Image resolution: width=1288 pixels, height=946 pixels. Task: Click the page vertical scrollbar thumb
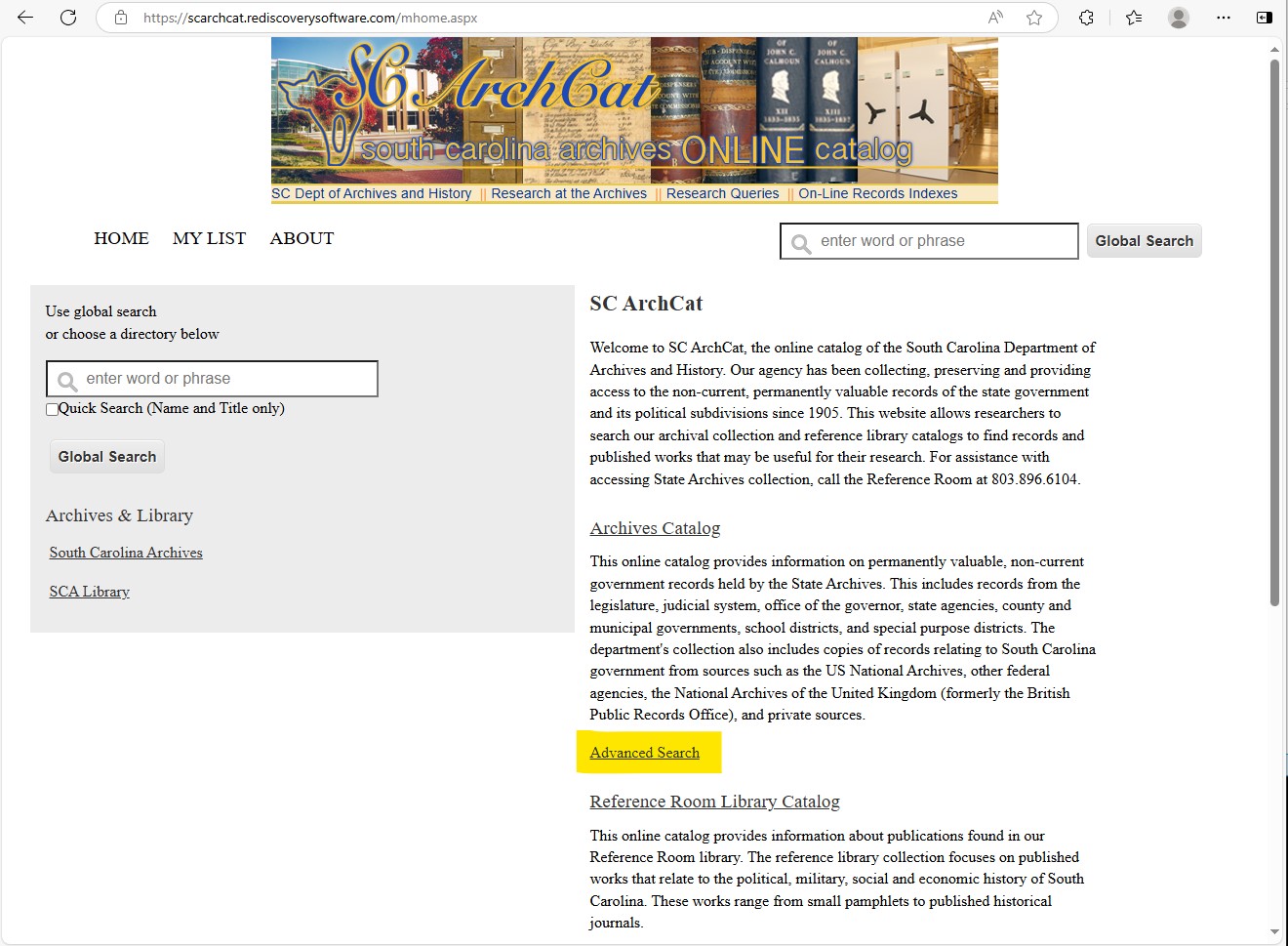(1274, 332)
